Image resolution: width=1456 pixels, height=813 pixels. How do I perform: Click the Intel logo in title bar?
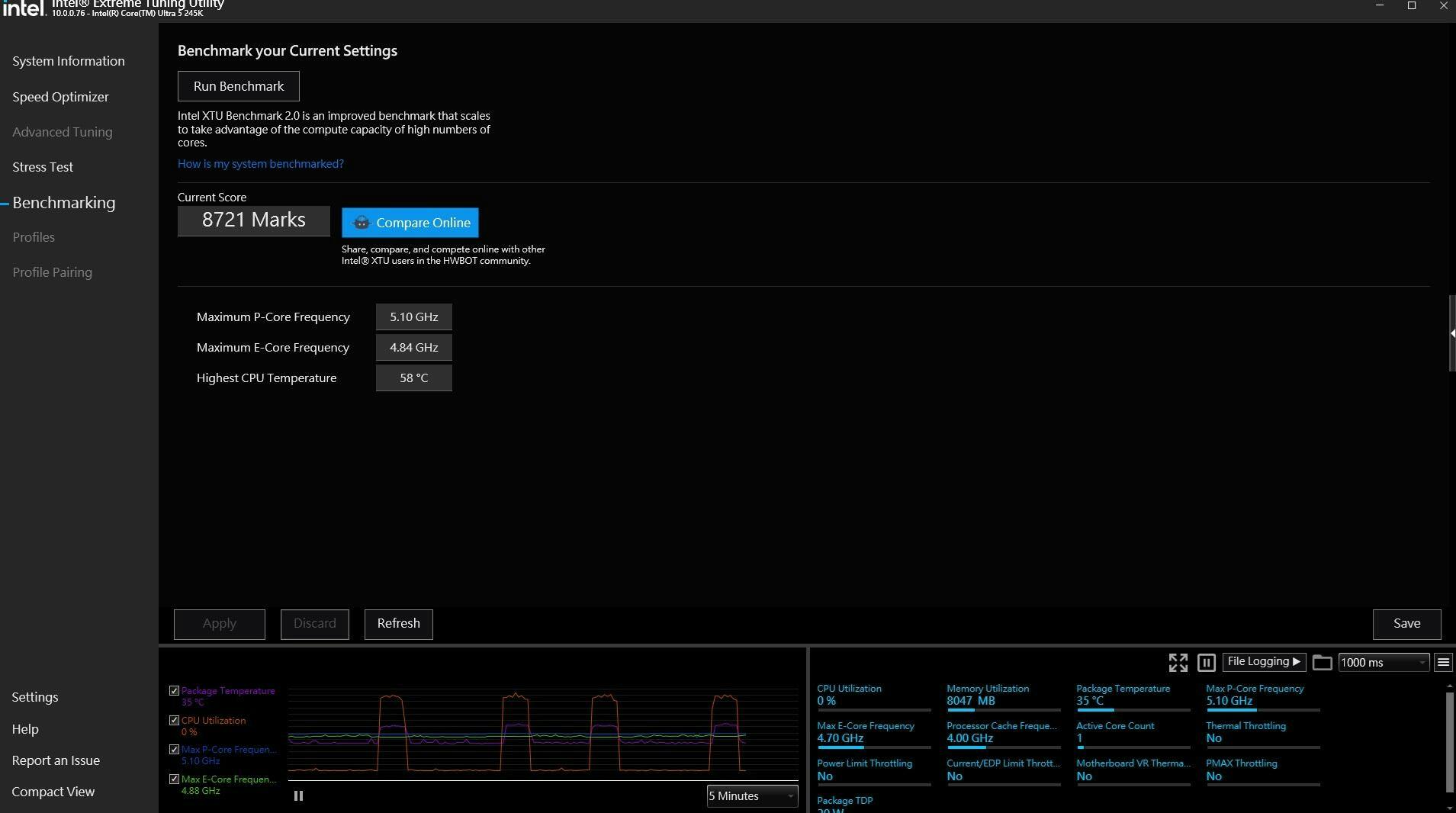click(x=23, y=8)
